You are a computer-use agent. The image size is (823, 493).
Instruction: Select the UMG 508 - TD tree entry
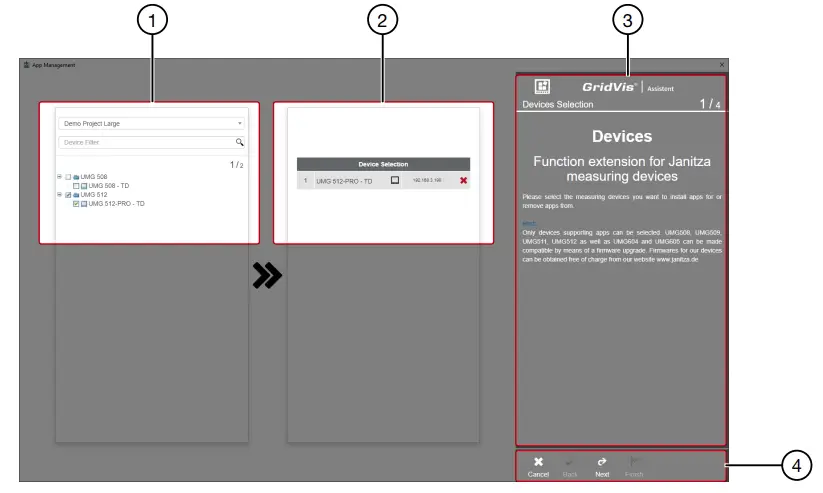[109, 186]
